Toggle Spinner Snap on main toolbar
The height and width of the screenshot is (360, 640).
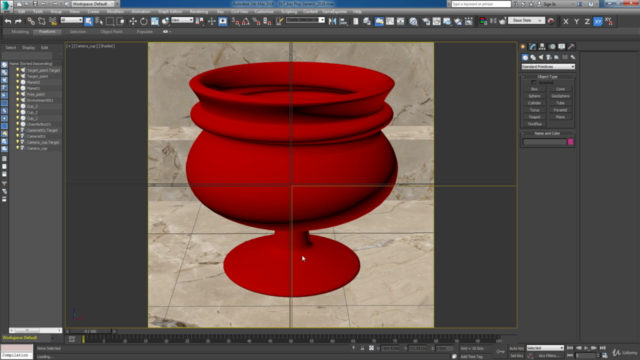click(x=267, y=21)
